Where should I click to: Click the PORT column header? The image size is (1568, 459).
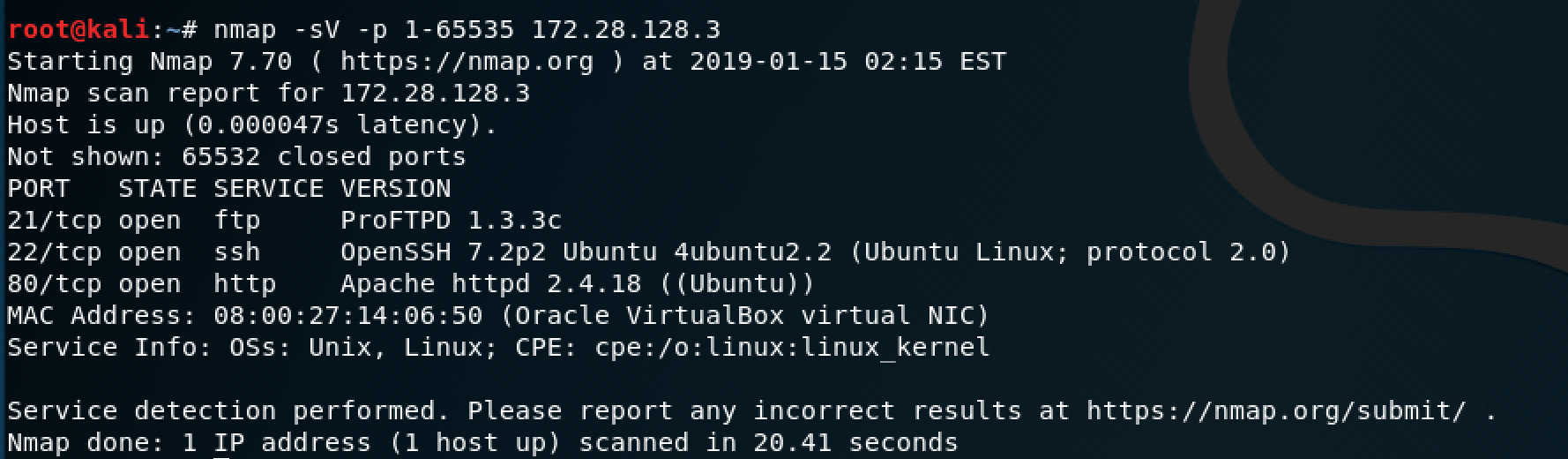38,189
